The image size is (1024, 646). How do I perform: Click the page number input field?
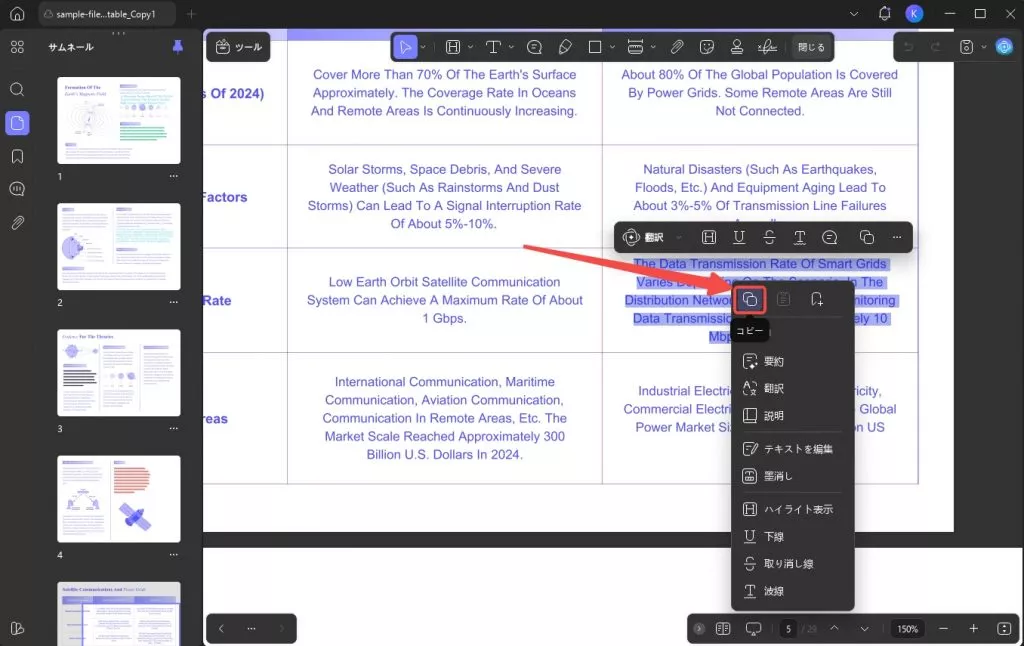pos(788,629)
